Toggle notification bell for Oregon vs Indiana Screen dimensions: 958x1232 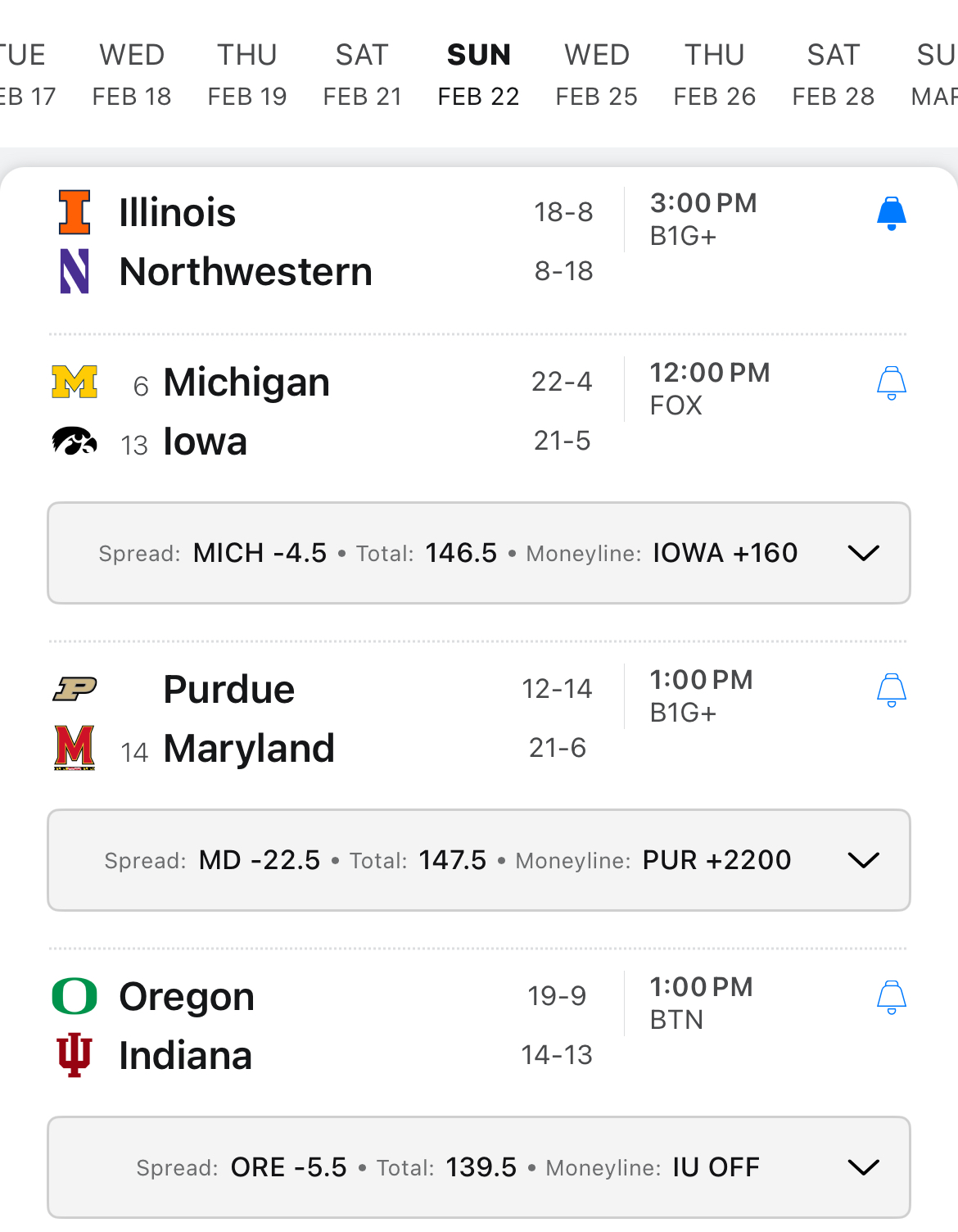(x=891, y=997)
